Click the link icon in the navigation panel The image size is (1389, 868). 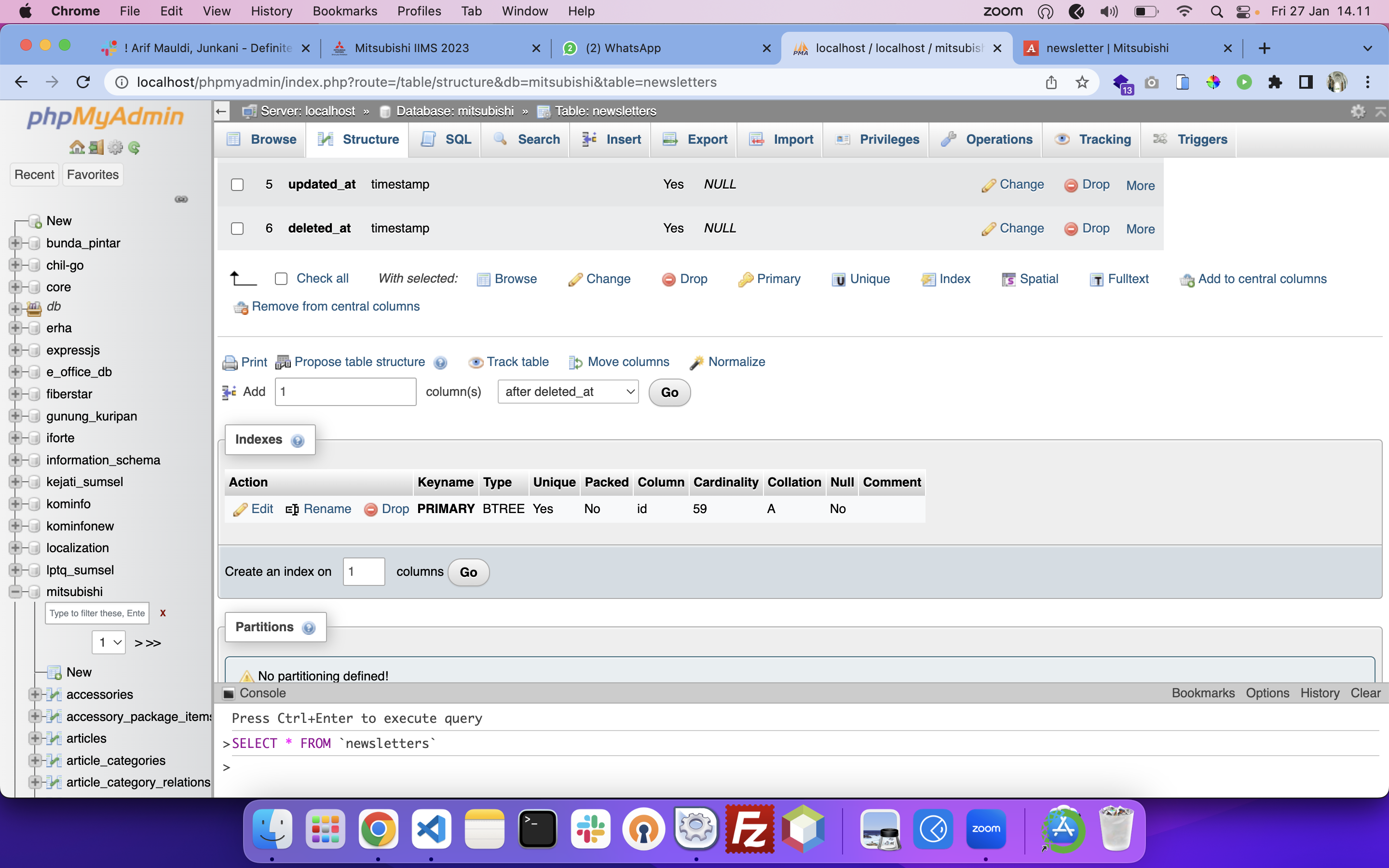click(181, 199)
